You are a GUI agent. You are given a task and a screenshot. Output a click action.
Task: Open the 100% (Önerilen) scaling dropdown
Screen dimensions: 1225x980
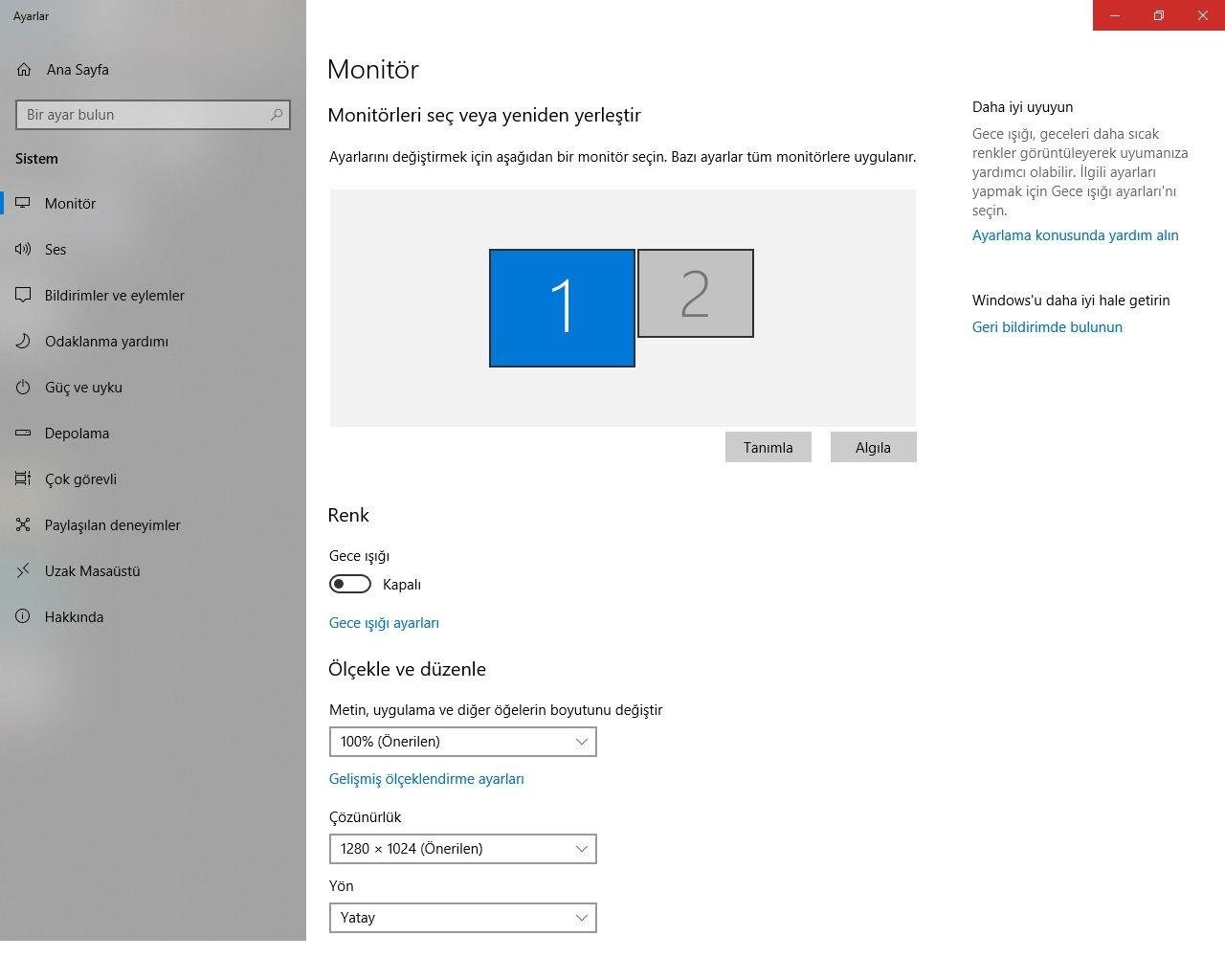[463, 742]
